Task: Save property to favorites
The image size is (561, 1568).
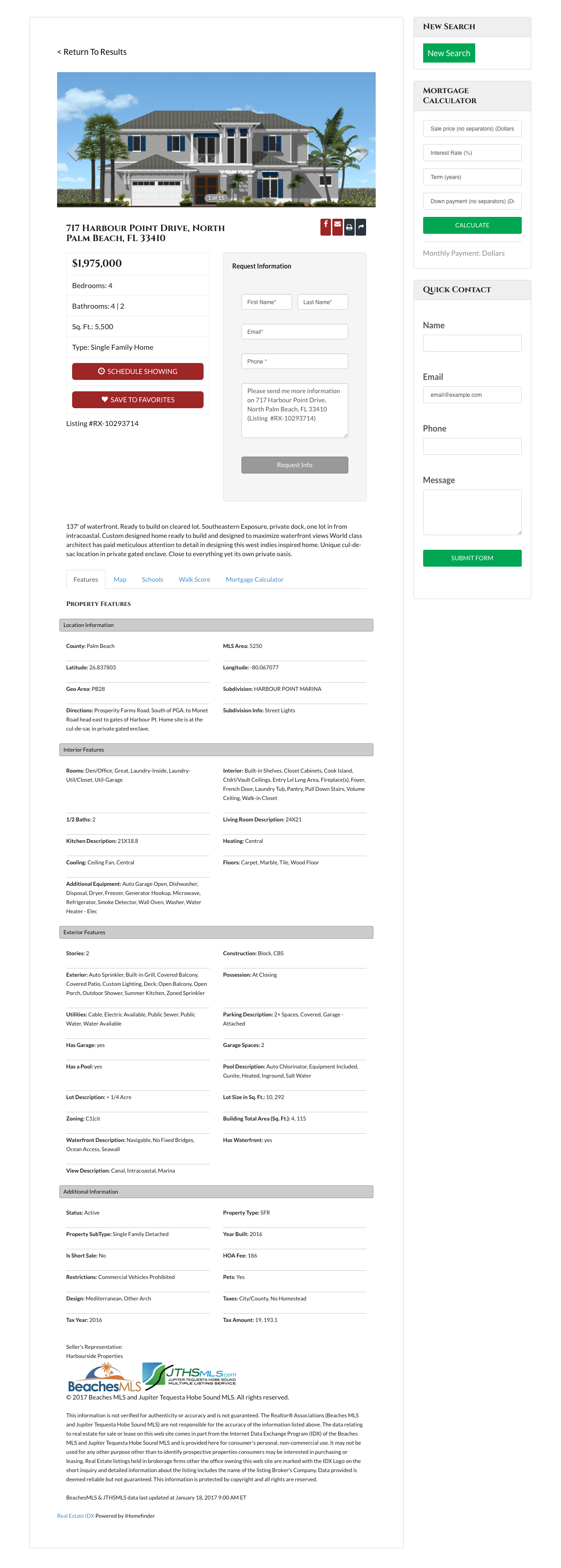Action: [137, 399]
